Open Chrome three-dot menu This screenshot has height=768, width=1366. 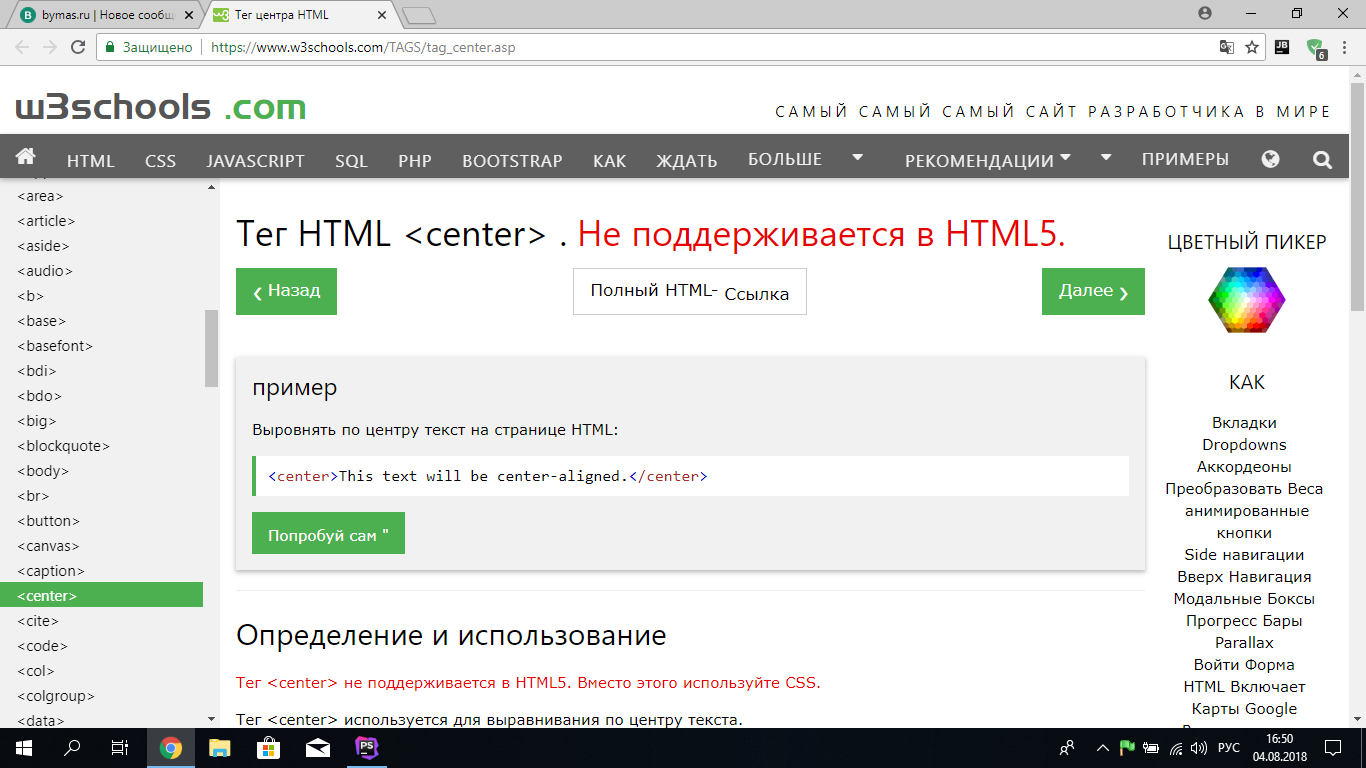(1345, 47)
